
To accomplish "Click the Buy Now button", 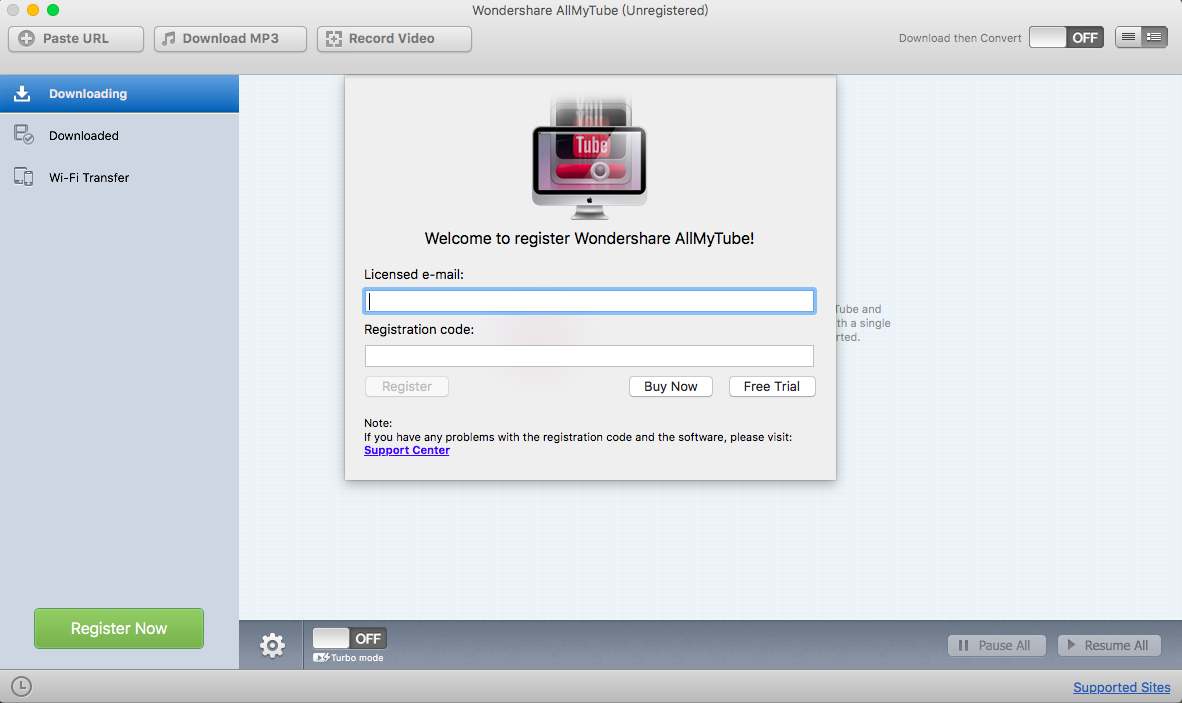I will [x=671, y=387].
